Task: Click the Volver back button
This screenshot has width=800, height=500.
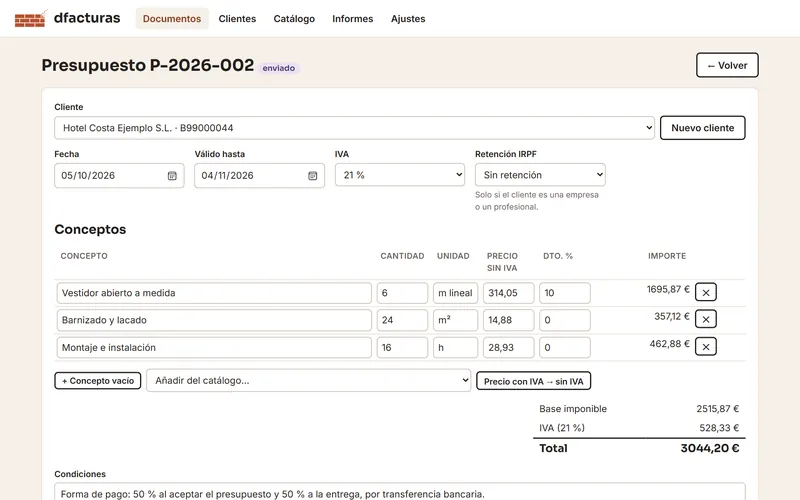Action: [727, 65]
